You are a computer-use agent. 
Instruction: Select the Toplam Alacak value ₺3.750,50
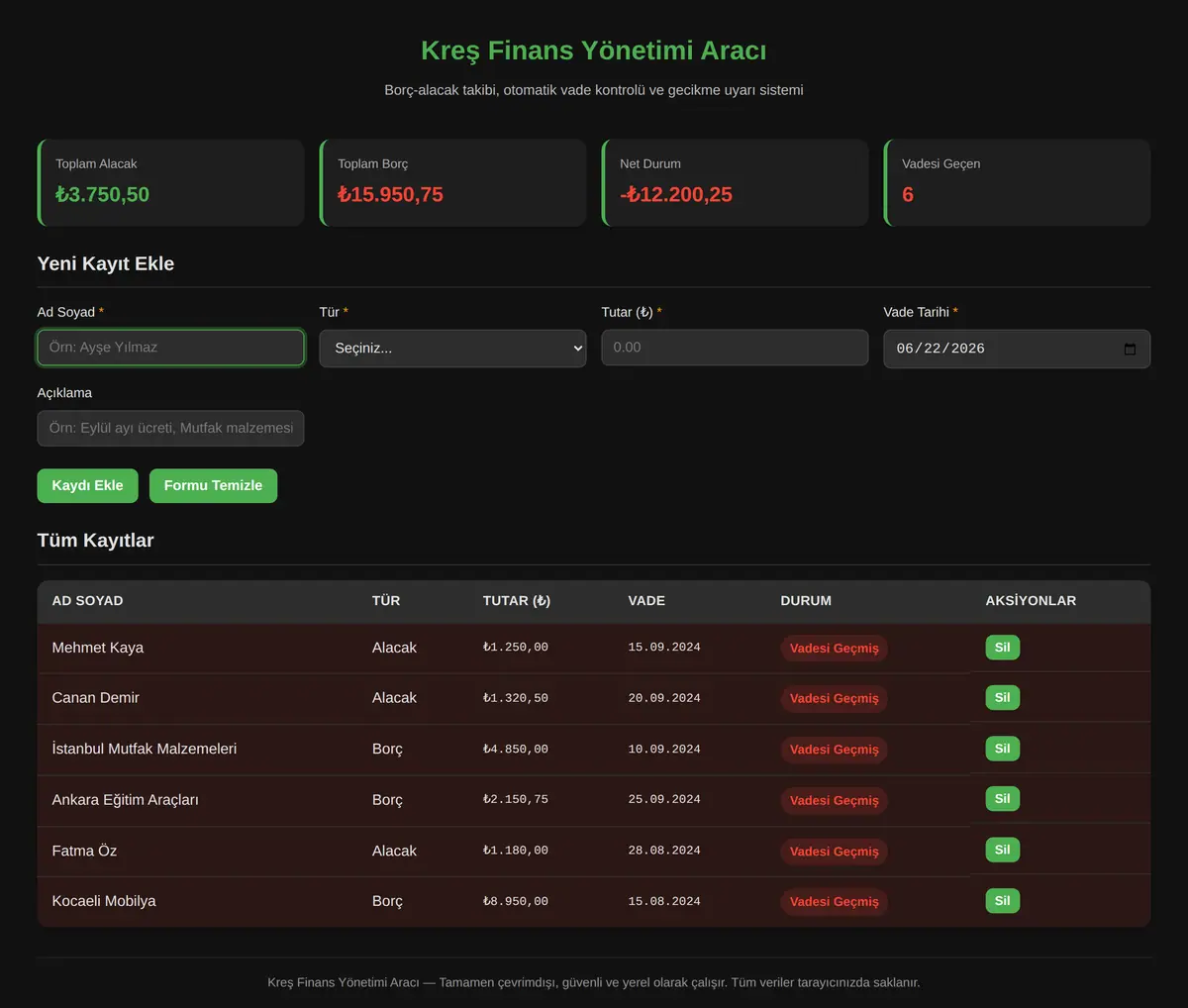102,195
